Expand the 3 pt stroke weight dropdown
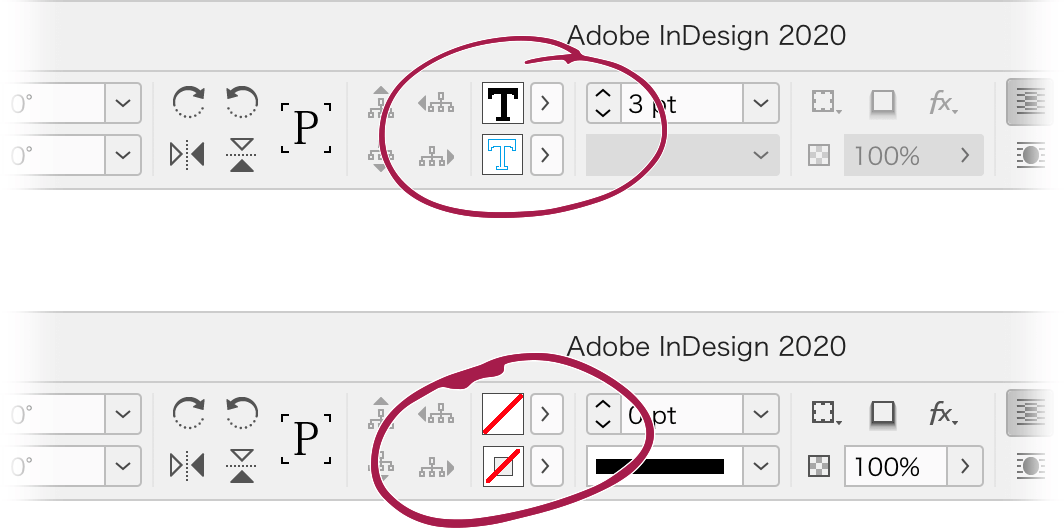The width and height of the screenshot is (1064, 528). coord(761,103)
